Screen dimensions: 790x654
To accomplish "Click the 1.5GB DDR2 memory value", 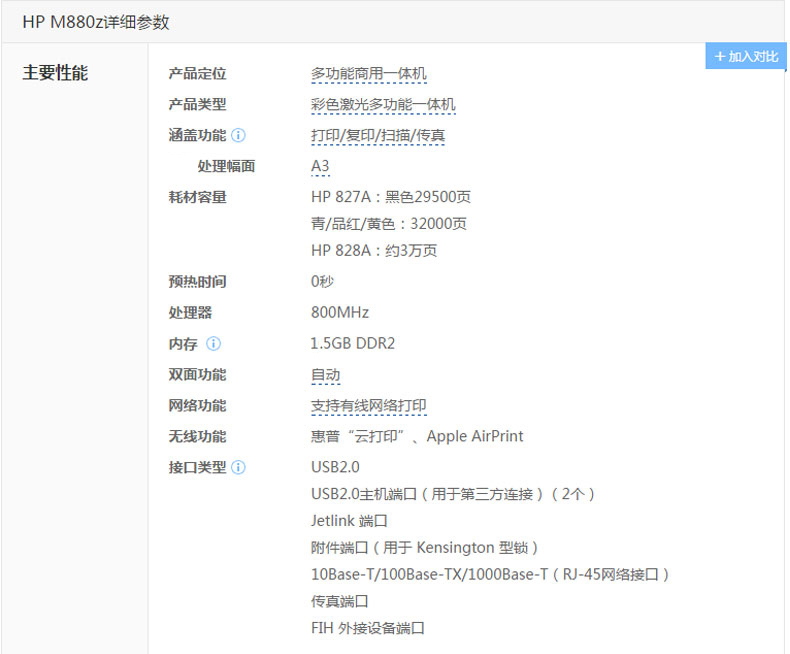I will coord(352,344).
